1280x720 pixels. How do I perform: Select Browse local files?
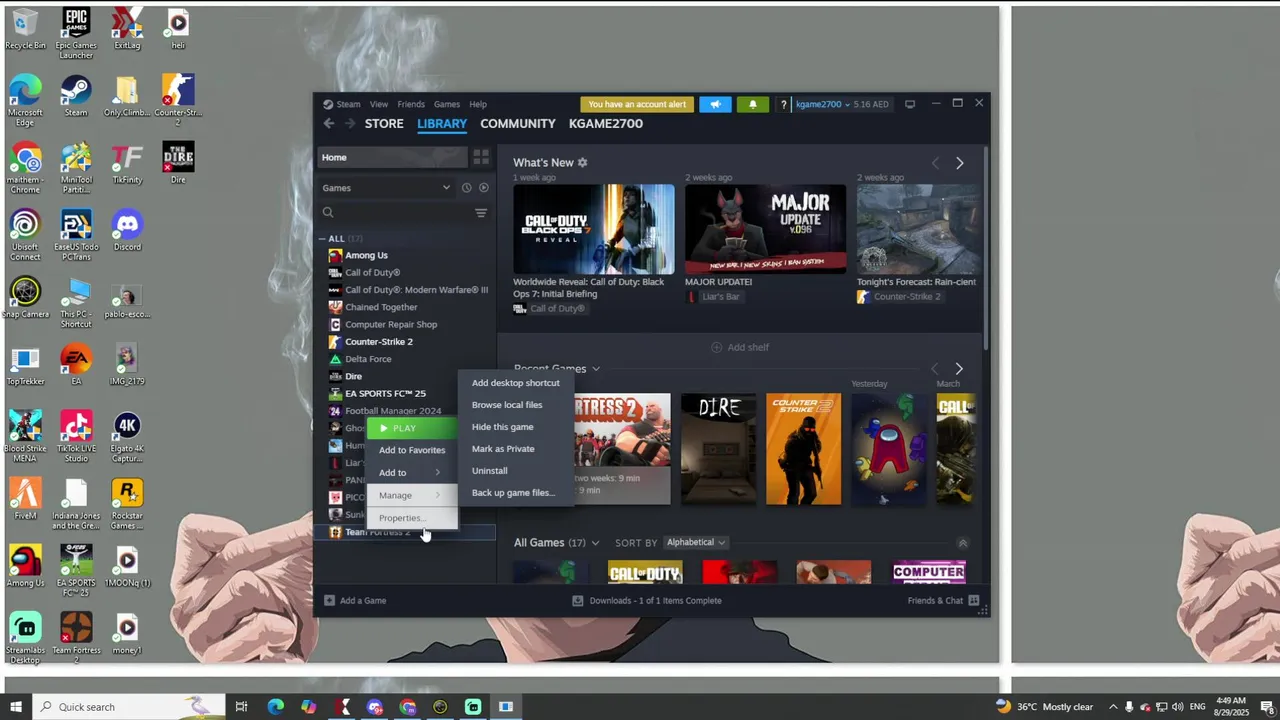click(507, 405)
